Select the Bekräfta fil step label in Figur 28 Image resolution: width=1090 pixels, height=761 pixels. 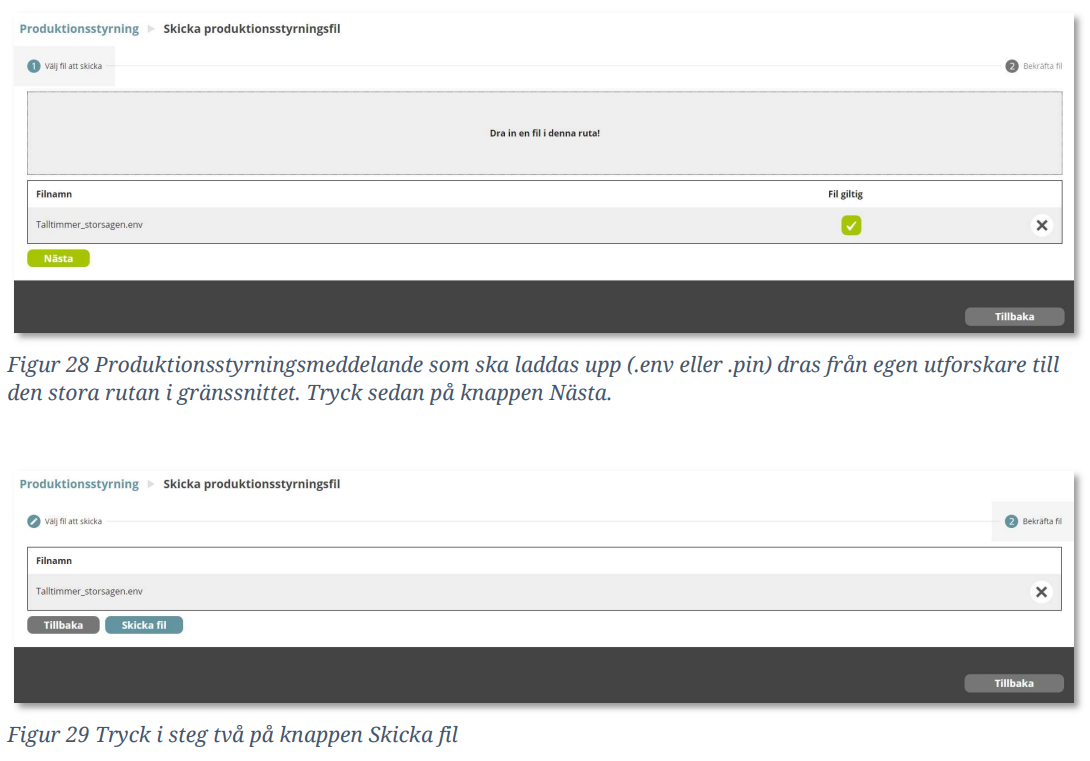[x=1042, y=66]
